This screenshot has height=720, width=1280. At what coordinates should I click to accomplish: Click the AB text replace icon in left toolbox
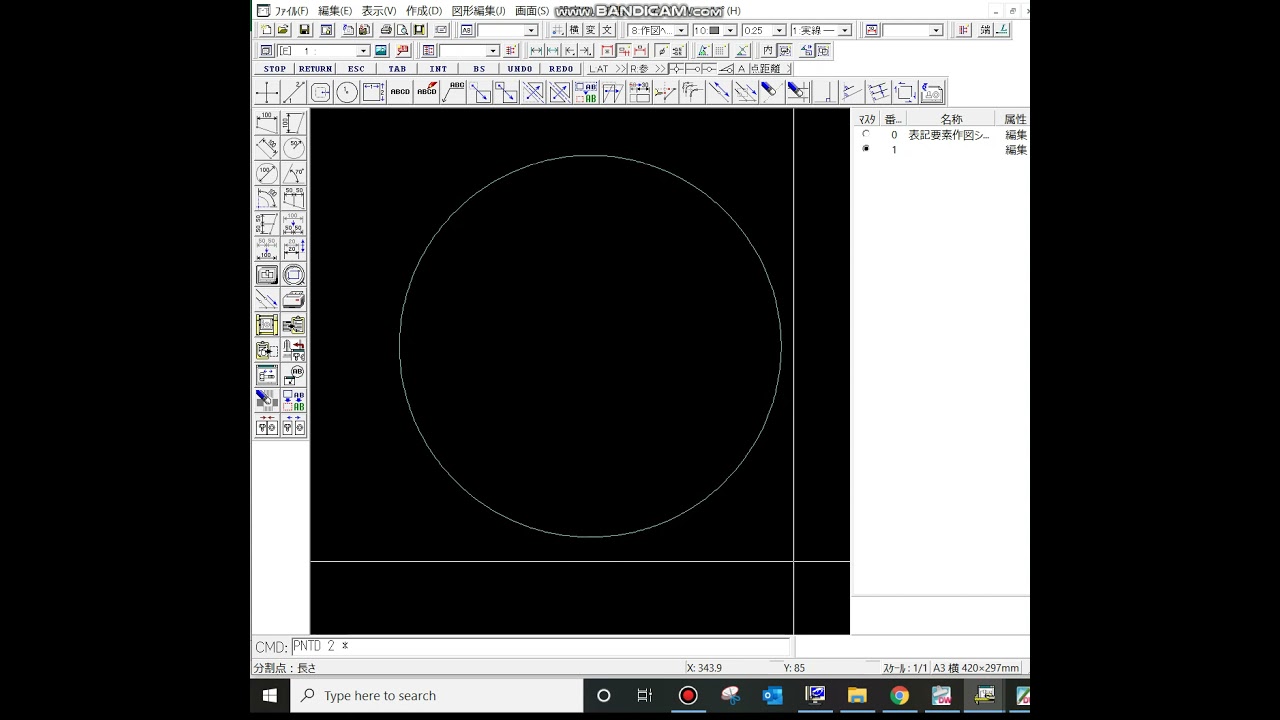click(294, 400)
